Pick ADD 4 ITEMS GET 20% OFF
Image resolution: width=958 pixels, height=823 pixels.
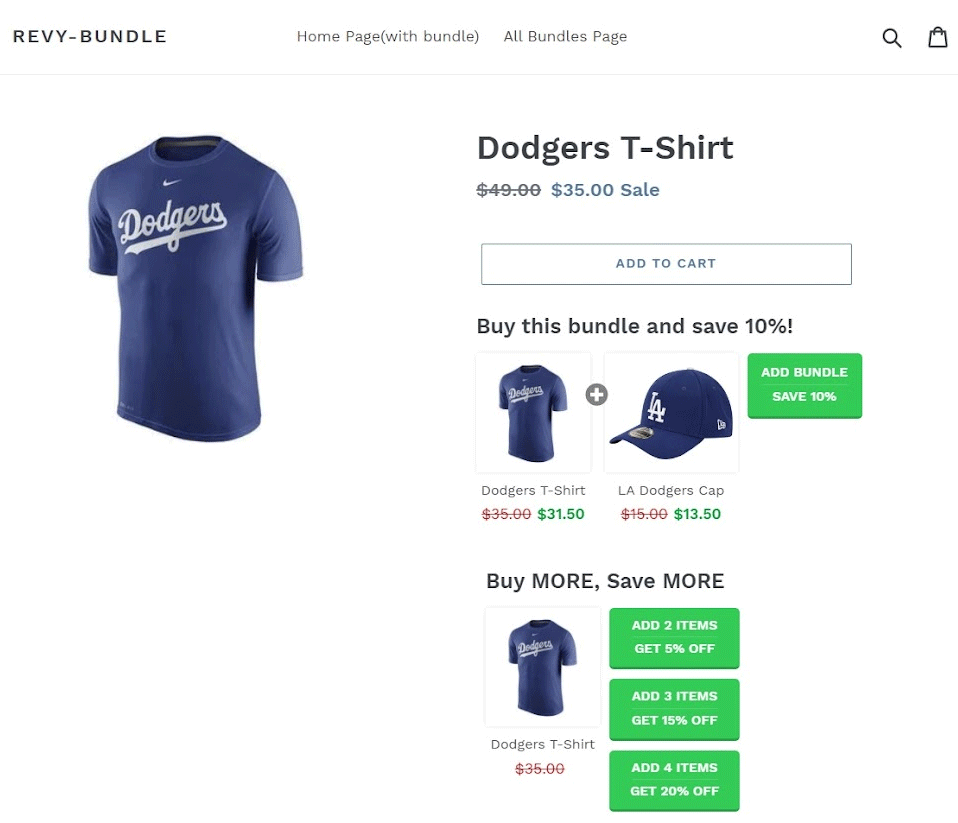click(x=674, y=780)
